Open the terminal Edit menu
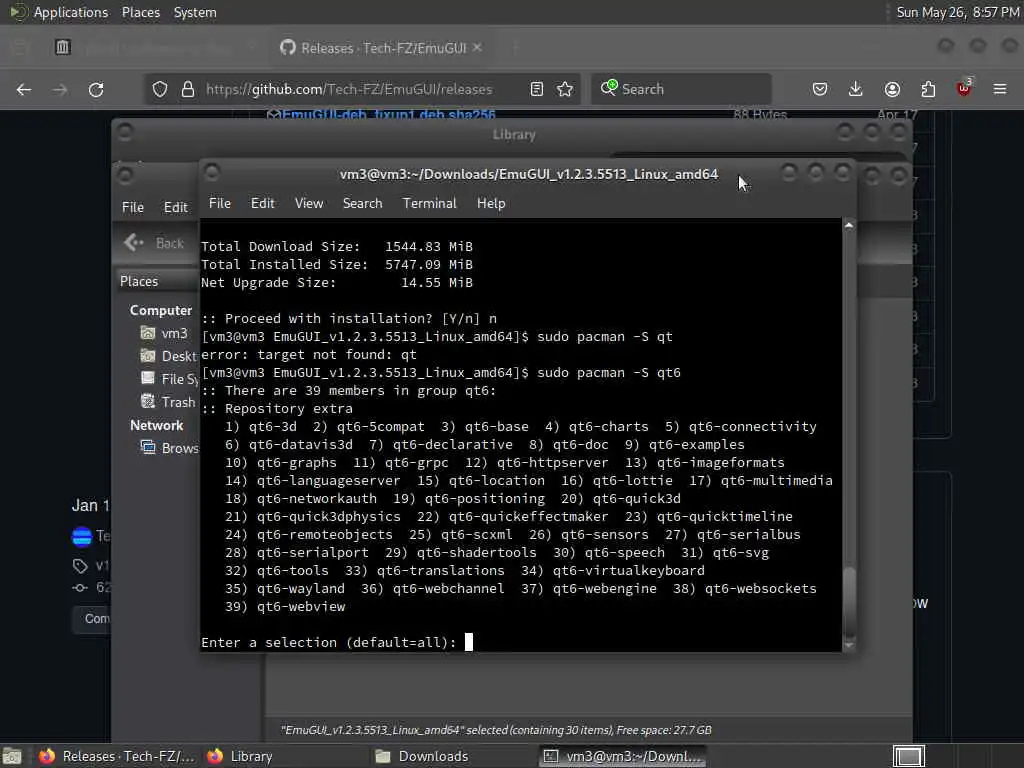The image size is (1024, 768). (x=263, y=203)
